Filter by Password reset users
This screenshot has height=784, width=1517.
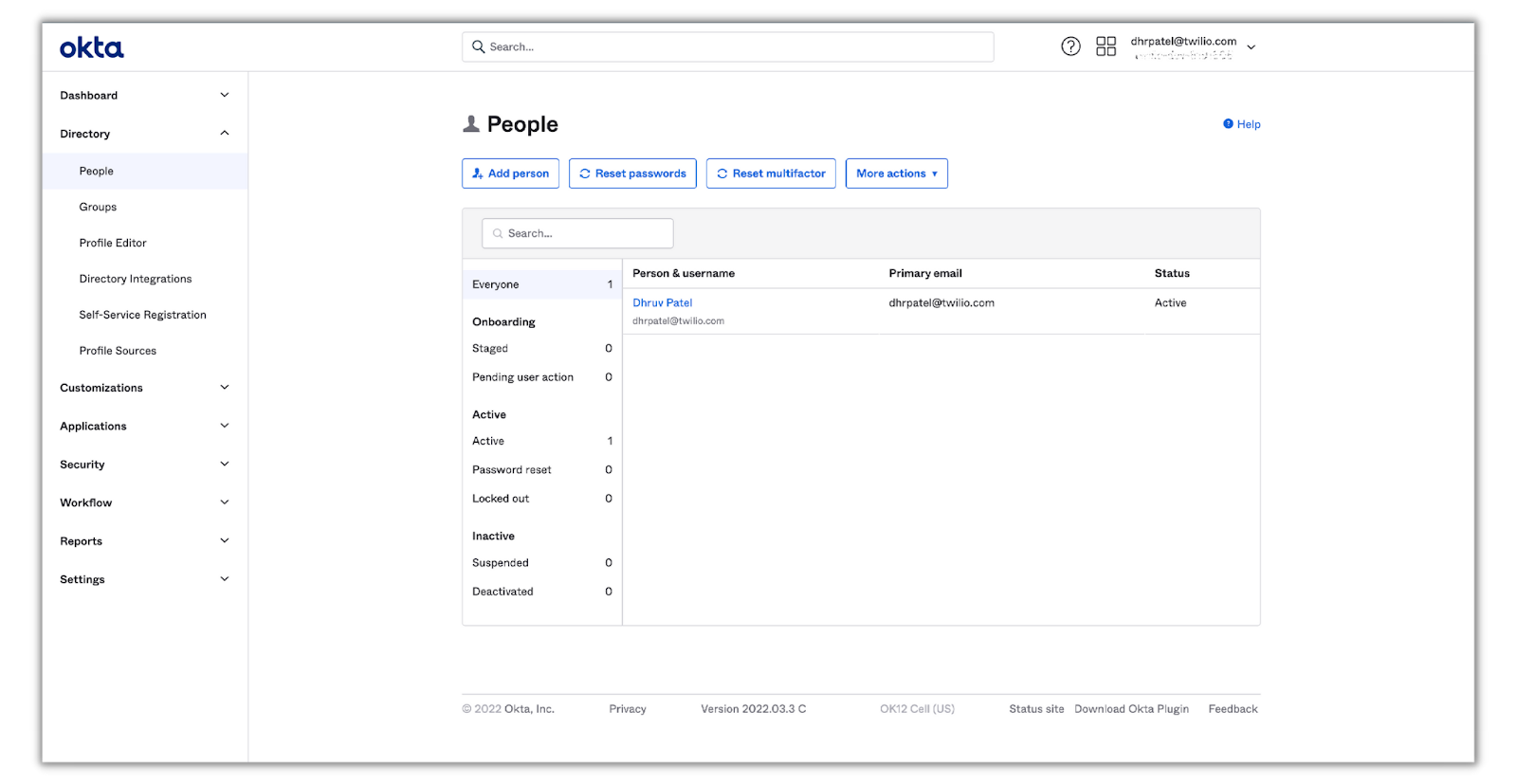point(541,470)
